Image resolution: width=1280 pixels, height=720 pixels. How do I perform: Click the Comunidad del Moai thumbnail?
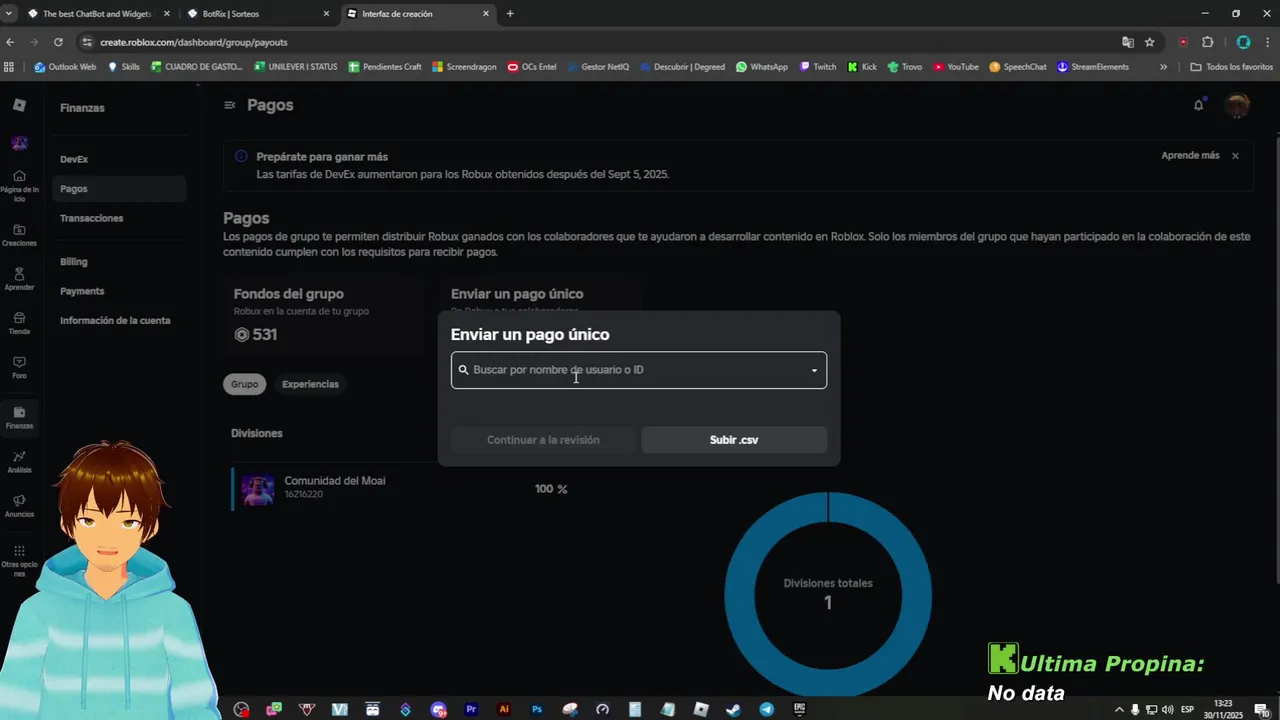coord(258,489)
